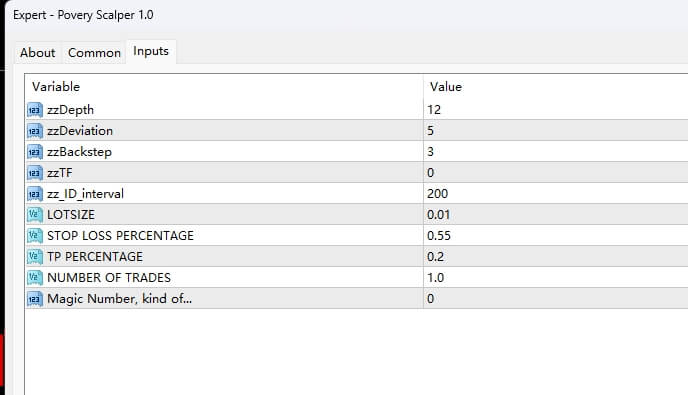Click the icon next to STOP LOSS PERCENTAGE
The width and height of the screenshot is (688, 395).
coord(35,236)
